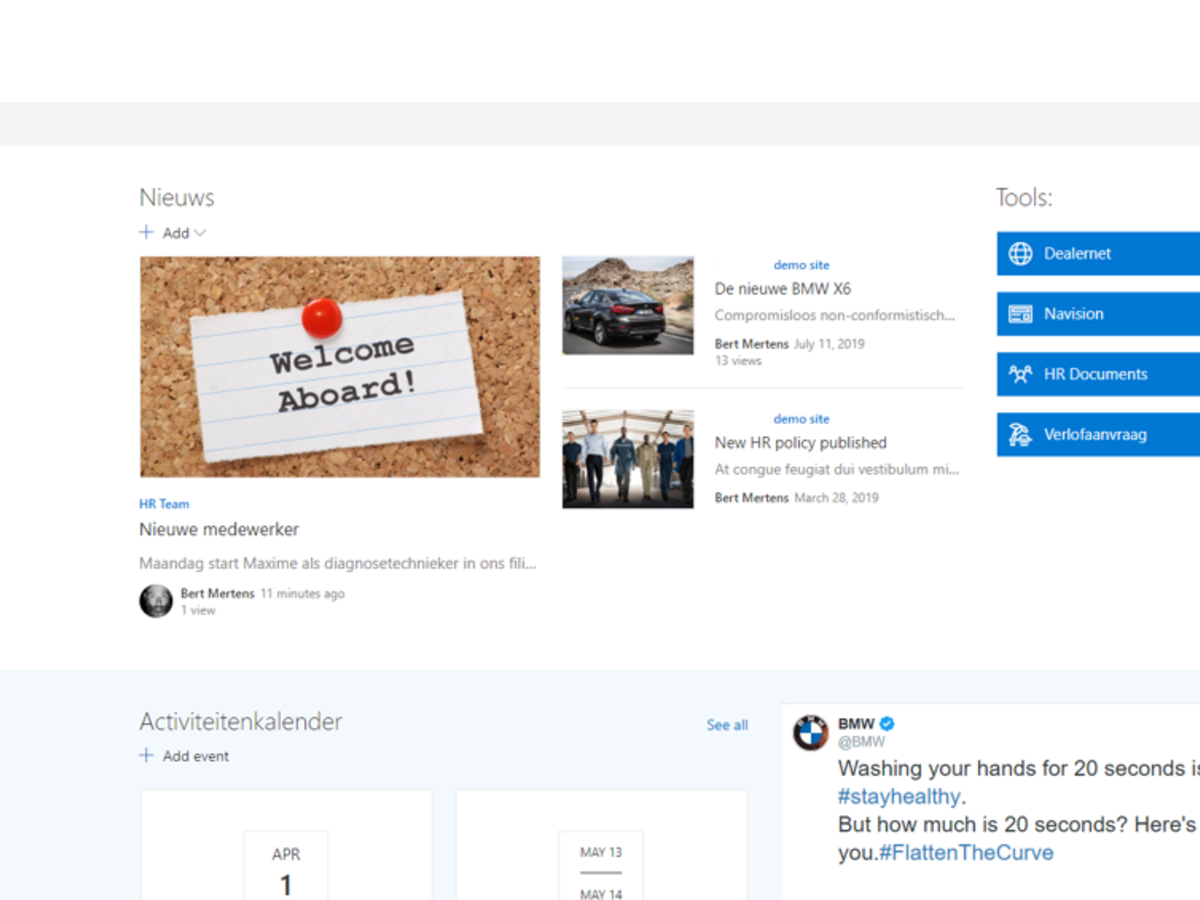Click the HR Documents people icon
The width and height of the screenshot is (1200, 900).
click(x=1020, y=375)
